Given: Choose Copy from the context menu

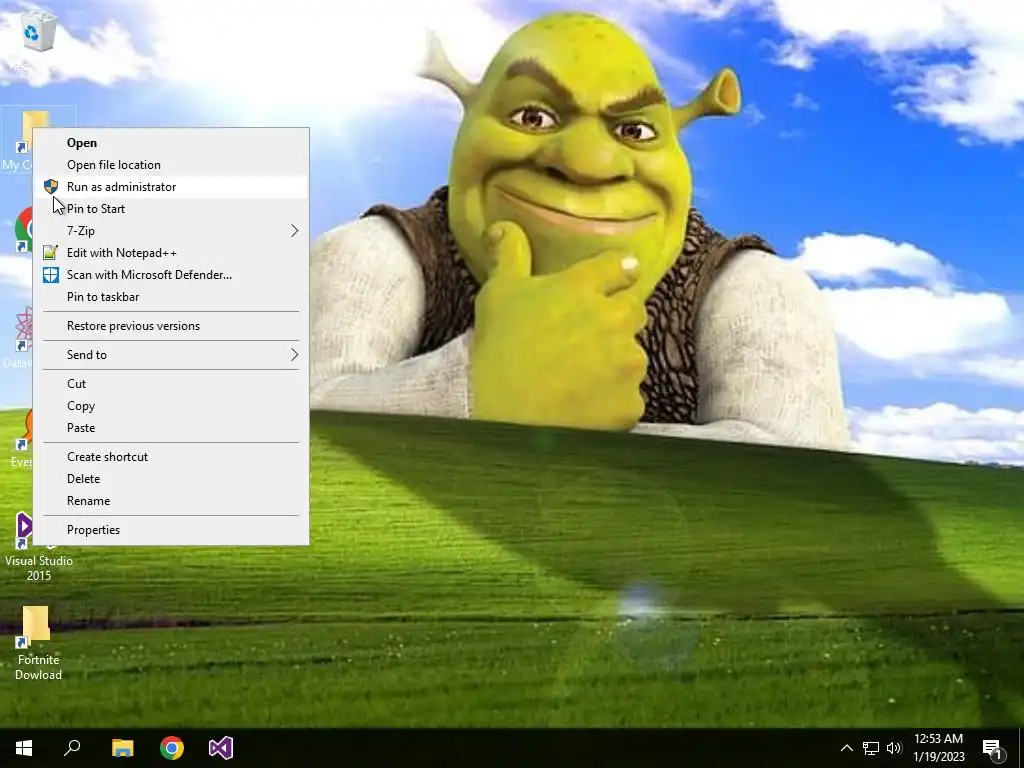Looking at the screenshot, I should pos(171,406).
